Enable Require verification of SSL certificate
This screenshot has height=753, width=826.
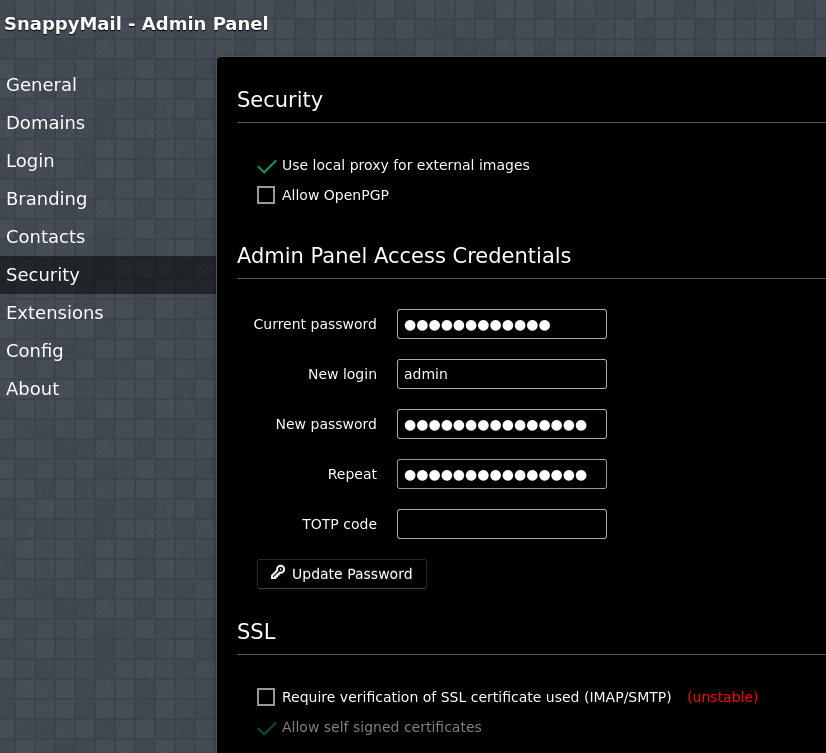pyautogui.click(x=266, y=697)
